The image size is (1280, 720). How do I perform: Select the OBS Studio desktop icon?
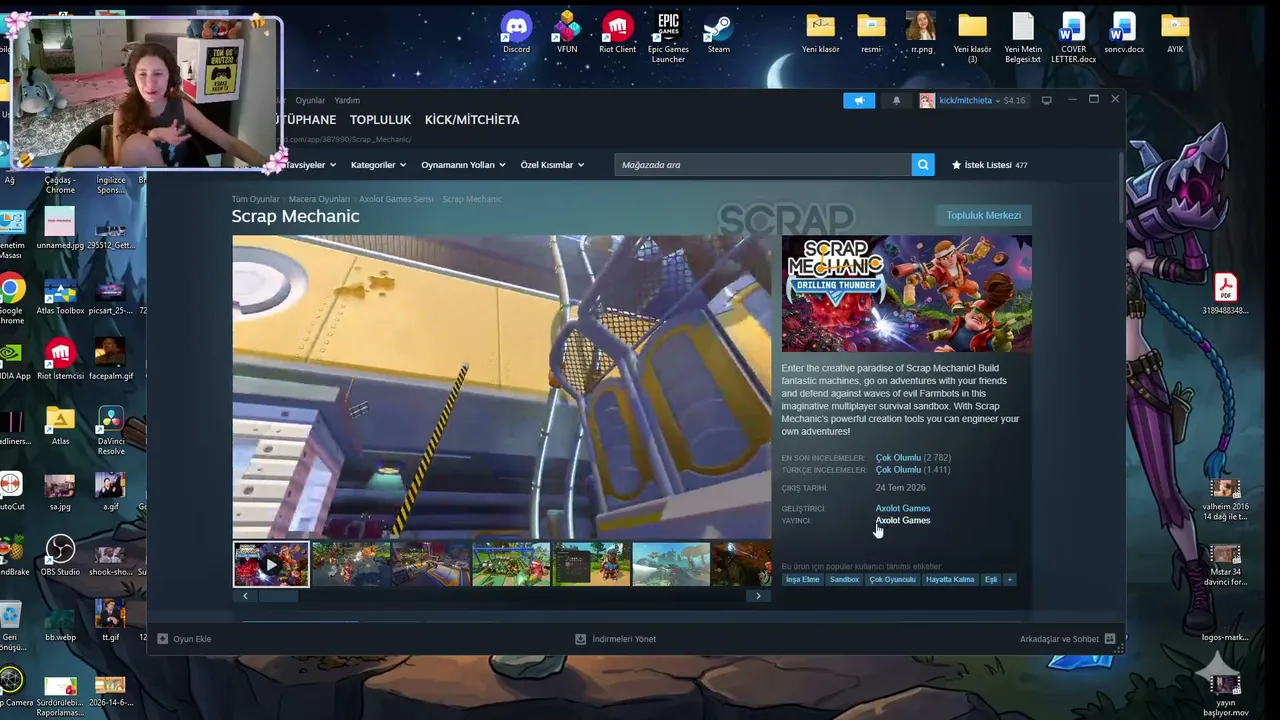(x=60, y=556)
